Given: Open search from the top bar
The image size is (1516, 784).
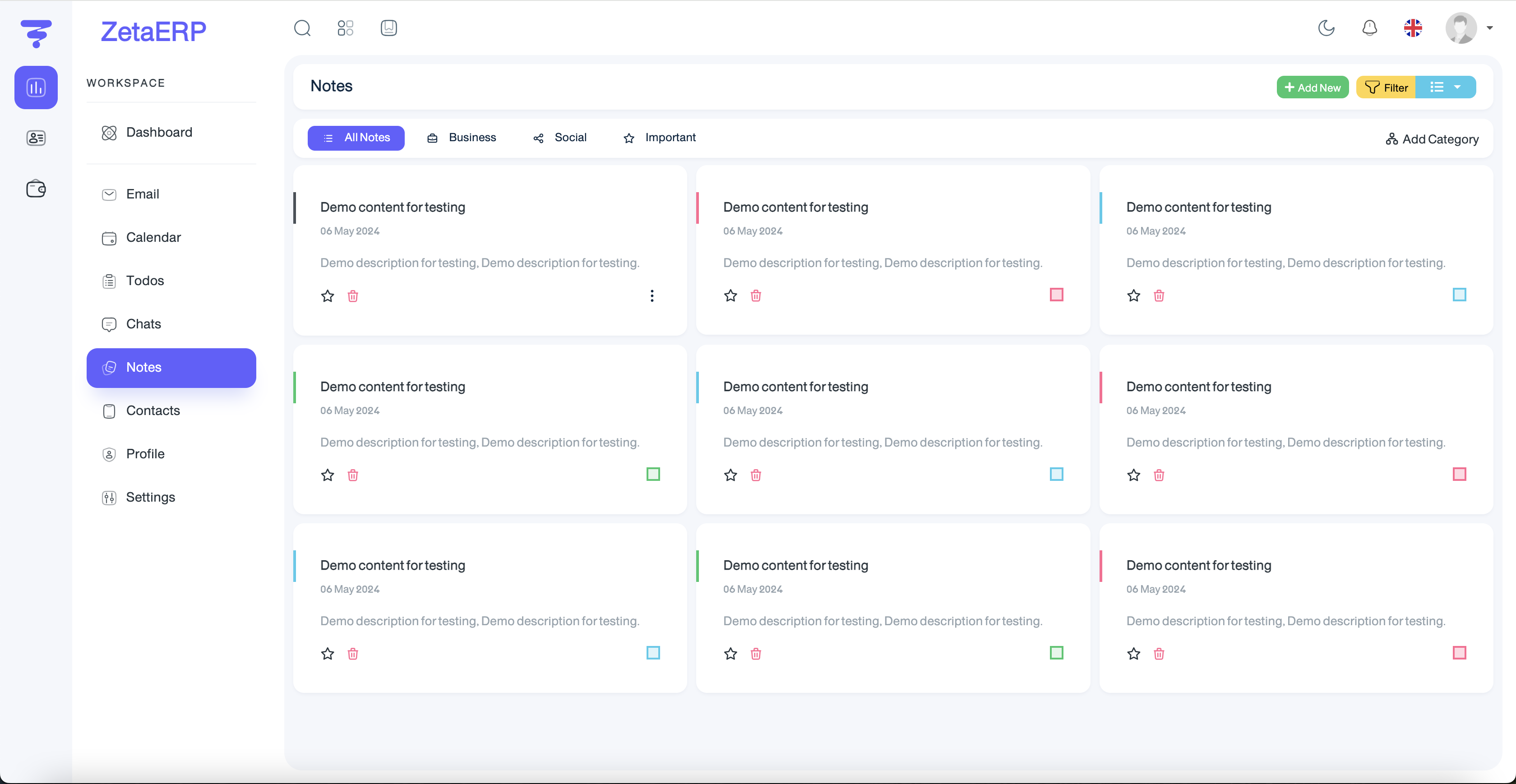Looking at the screenshot, I should [302, 28].
